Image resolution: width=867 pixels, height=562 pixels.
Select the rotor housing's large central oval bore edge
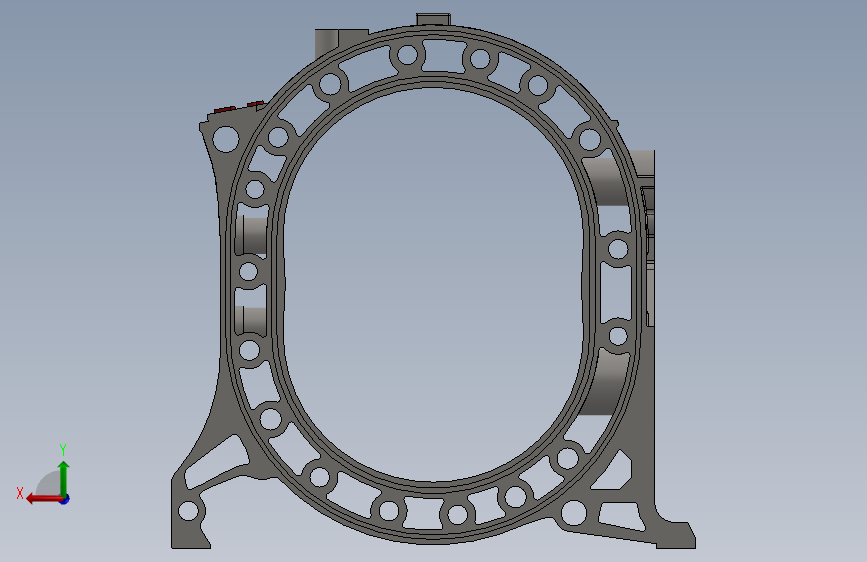tap(434, 284)
